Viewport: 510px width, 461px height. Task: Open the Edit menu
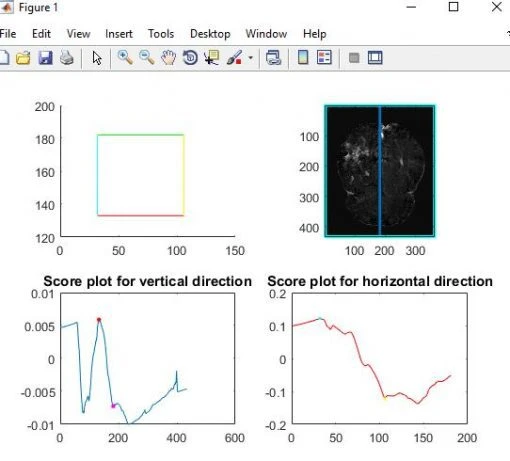(41, 34)
